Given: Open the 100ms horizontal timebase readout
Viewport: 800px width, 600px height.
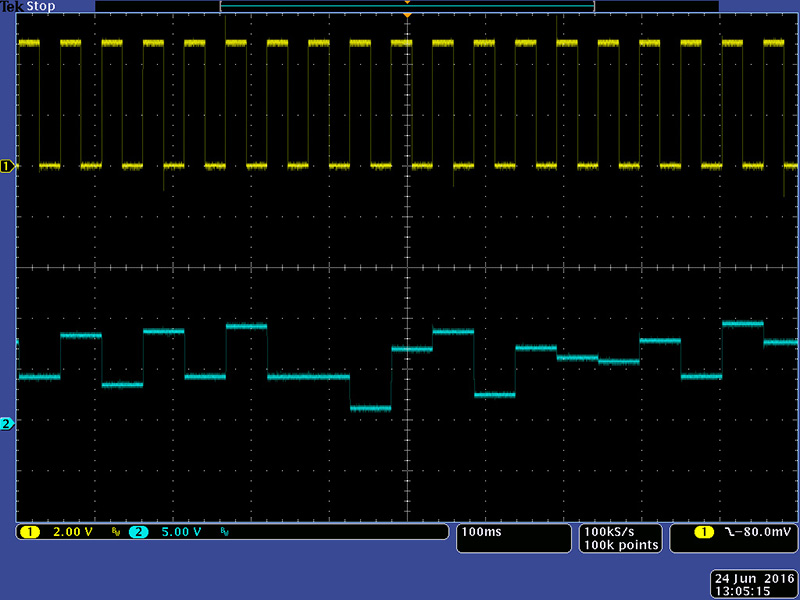Looking at the screenshot, I should 482,532.
